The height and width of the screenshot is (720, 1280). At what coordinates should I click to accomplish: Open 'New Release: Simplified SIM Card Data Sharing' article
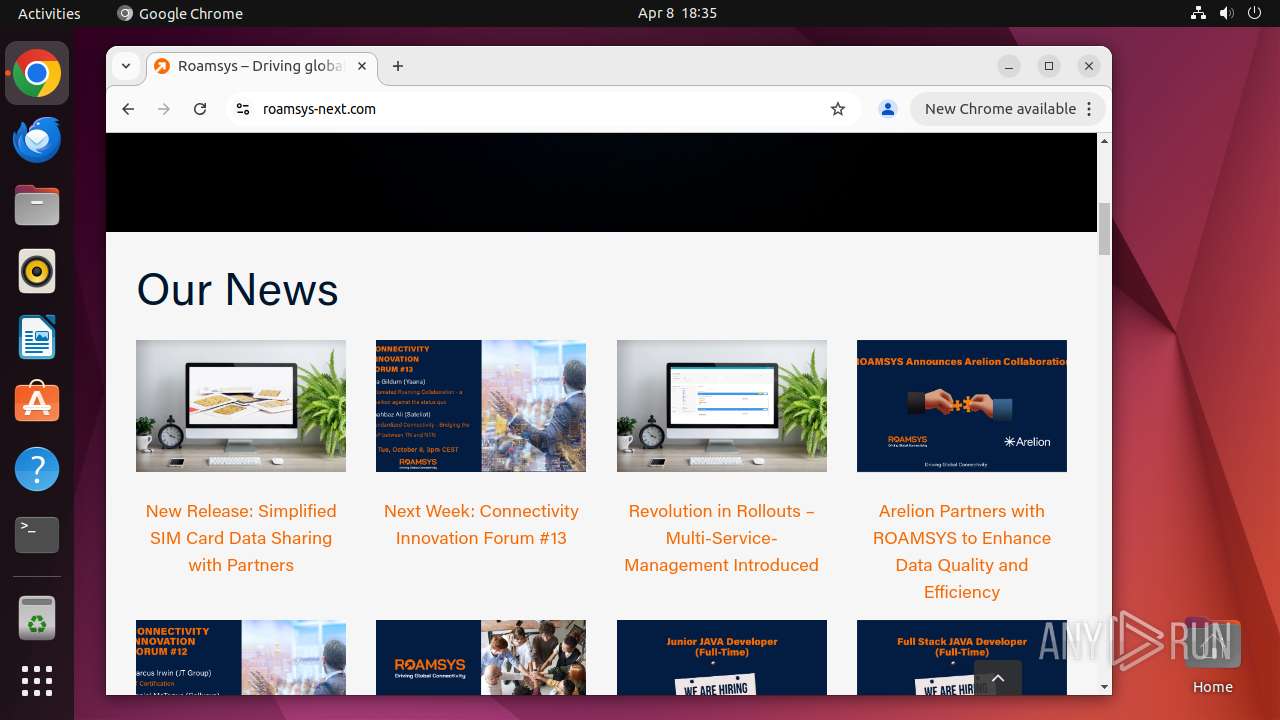pos(241,538)
